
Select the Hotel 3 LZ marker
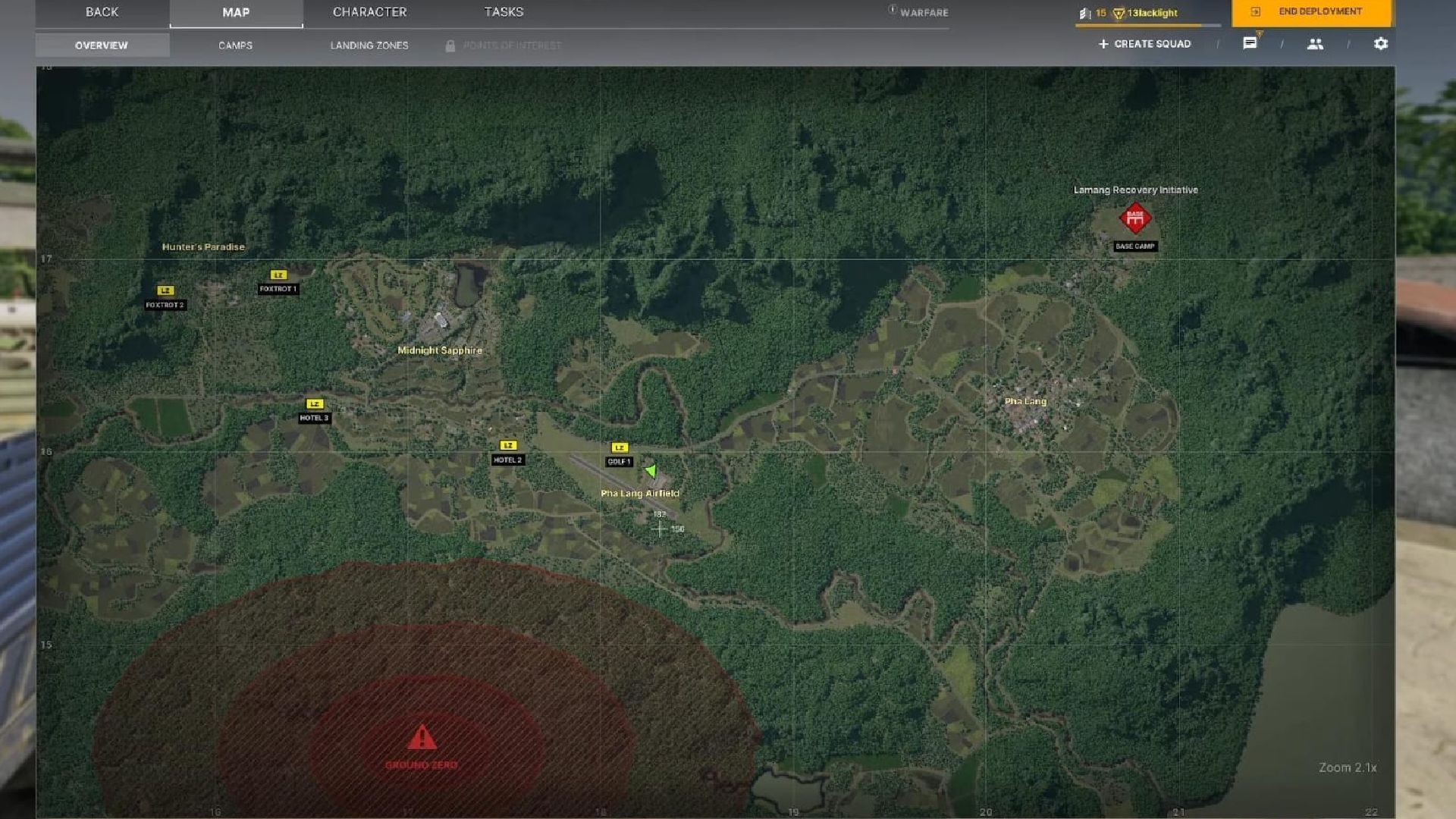pyautogui.click(x=315, y=404)
